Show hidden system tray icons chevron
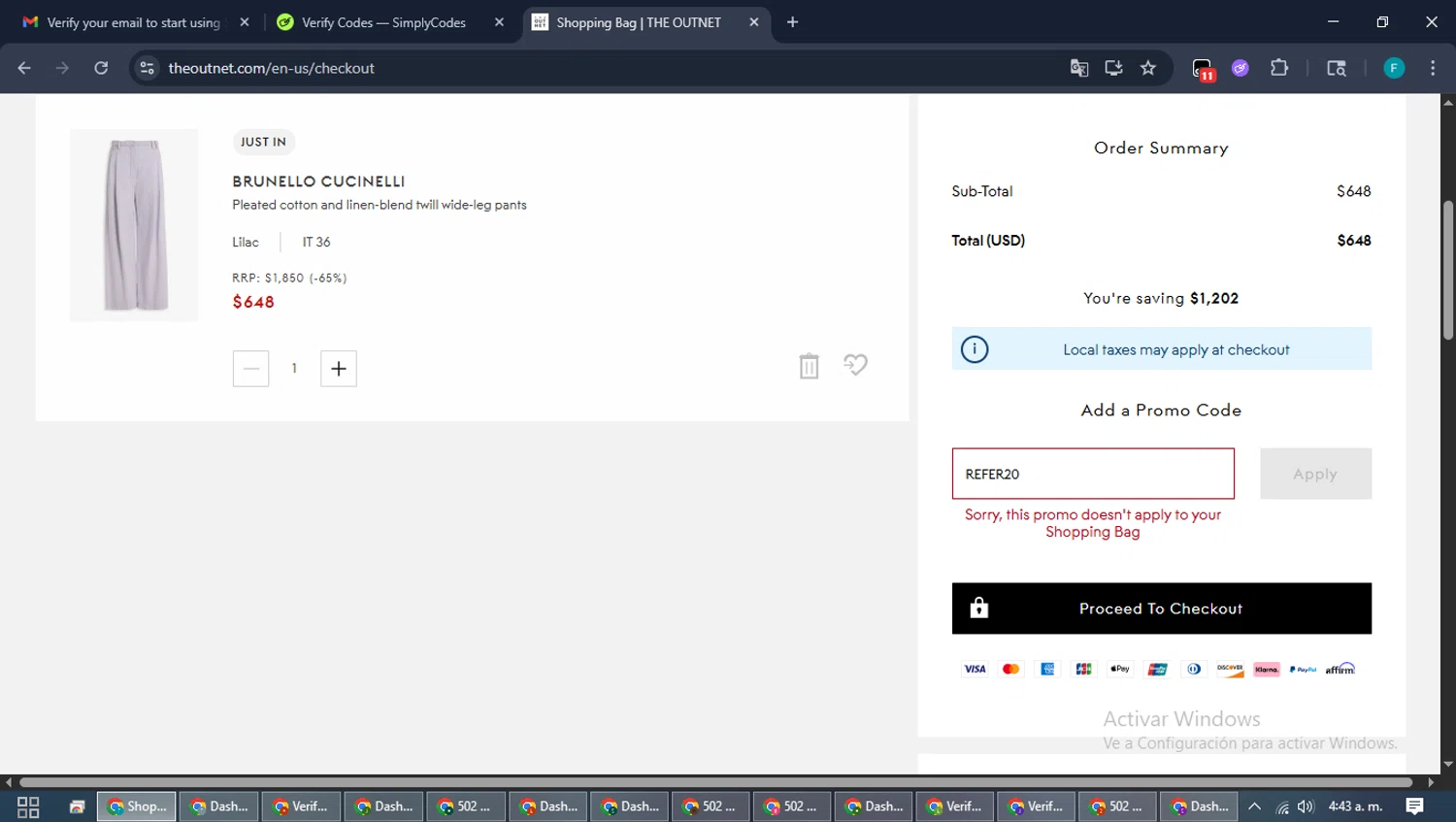The height and width of the screenshot is (822, 1456). tap(1254, 806)
